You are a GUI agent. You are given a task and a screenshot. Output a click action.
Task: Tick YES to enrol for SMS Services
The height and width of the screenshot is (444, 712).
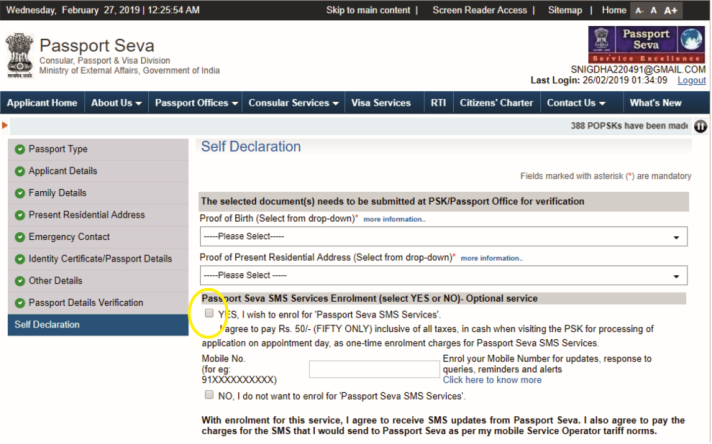coord(209,313)
